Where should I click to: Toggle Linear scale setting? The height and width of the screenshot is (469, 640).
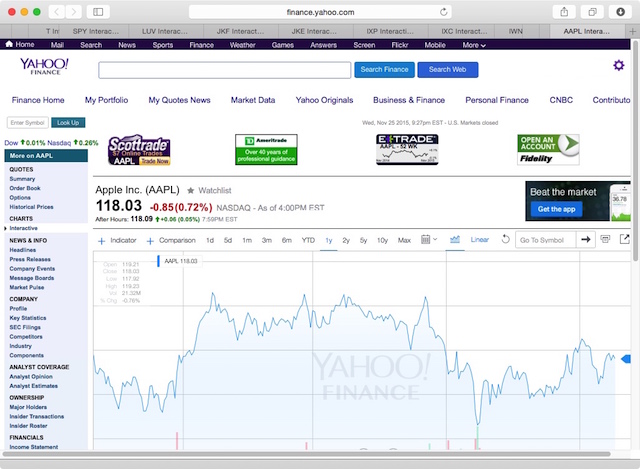click(x=479, y=240)
